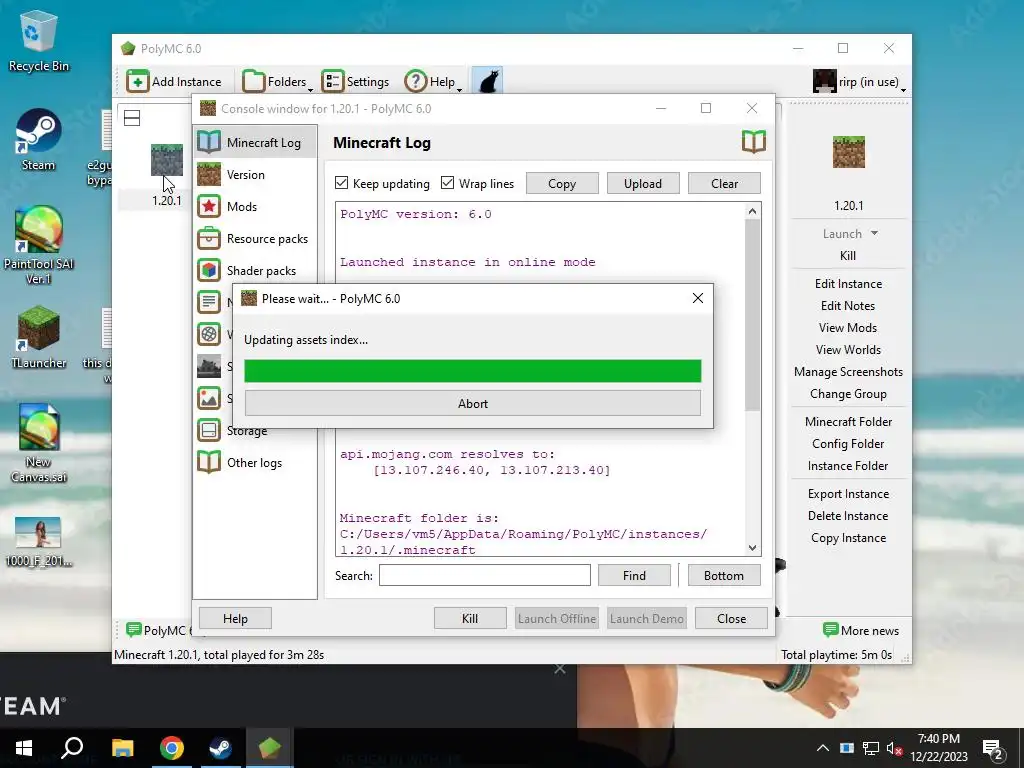Viewport: 1024px width, 768px height.
Task: Click the Upload log button
Action: [x=643, y=184]
